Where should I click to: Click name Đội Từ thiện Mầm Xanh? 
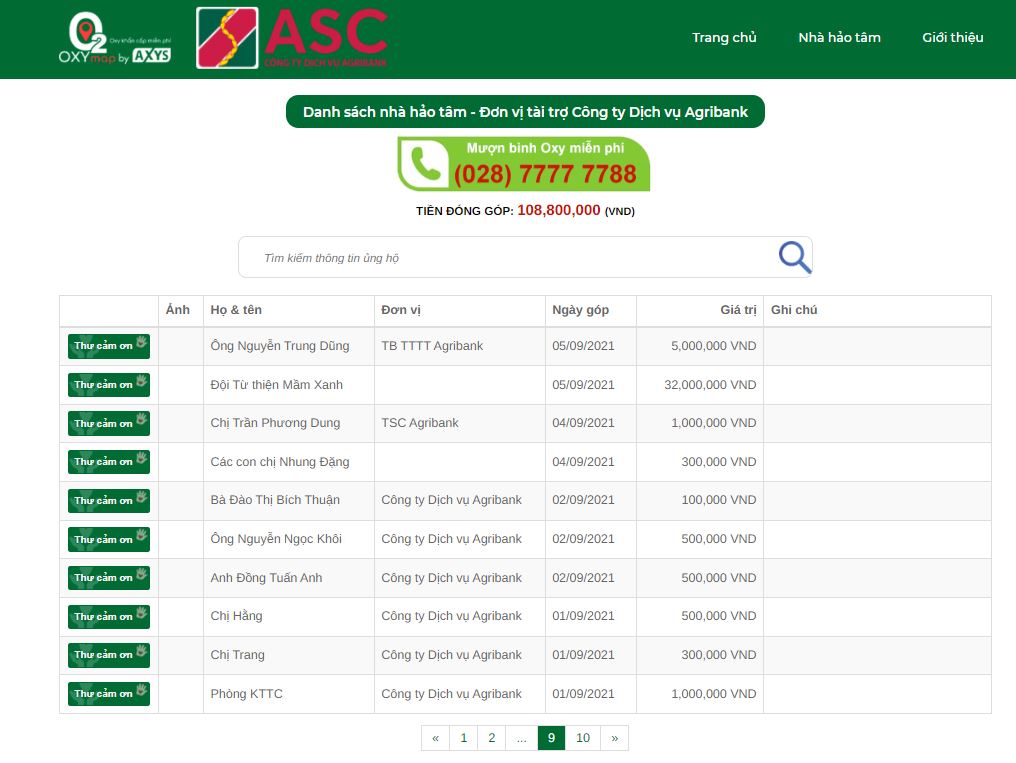[x=277, y=385]
